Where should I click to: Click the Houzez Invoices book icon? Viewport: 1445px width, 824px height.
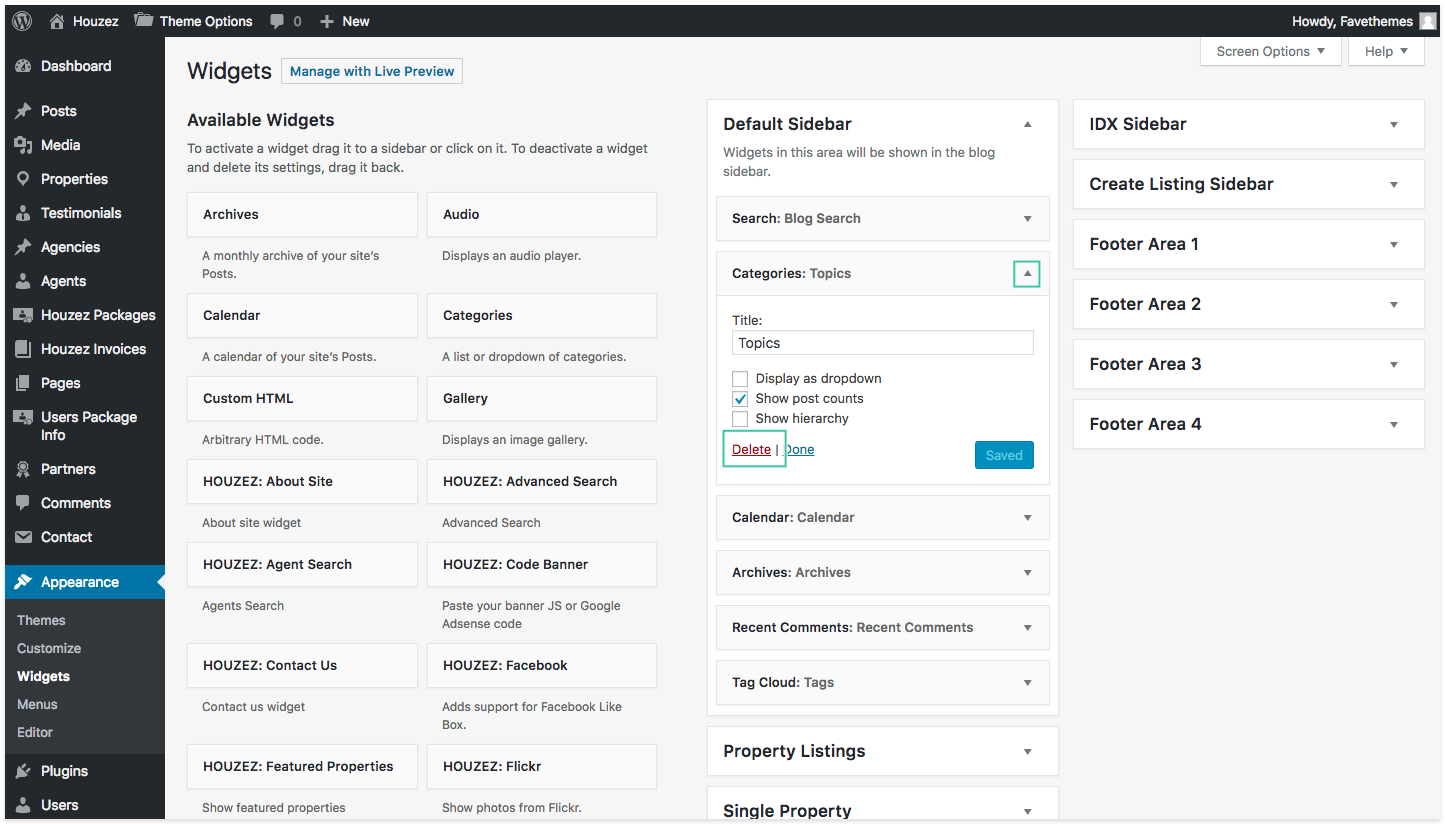[23, 349]
